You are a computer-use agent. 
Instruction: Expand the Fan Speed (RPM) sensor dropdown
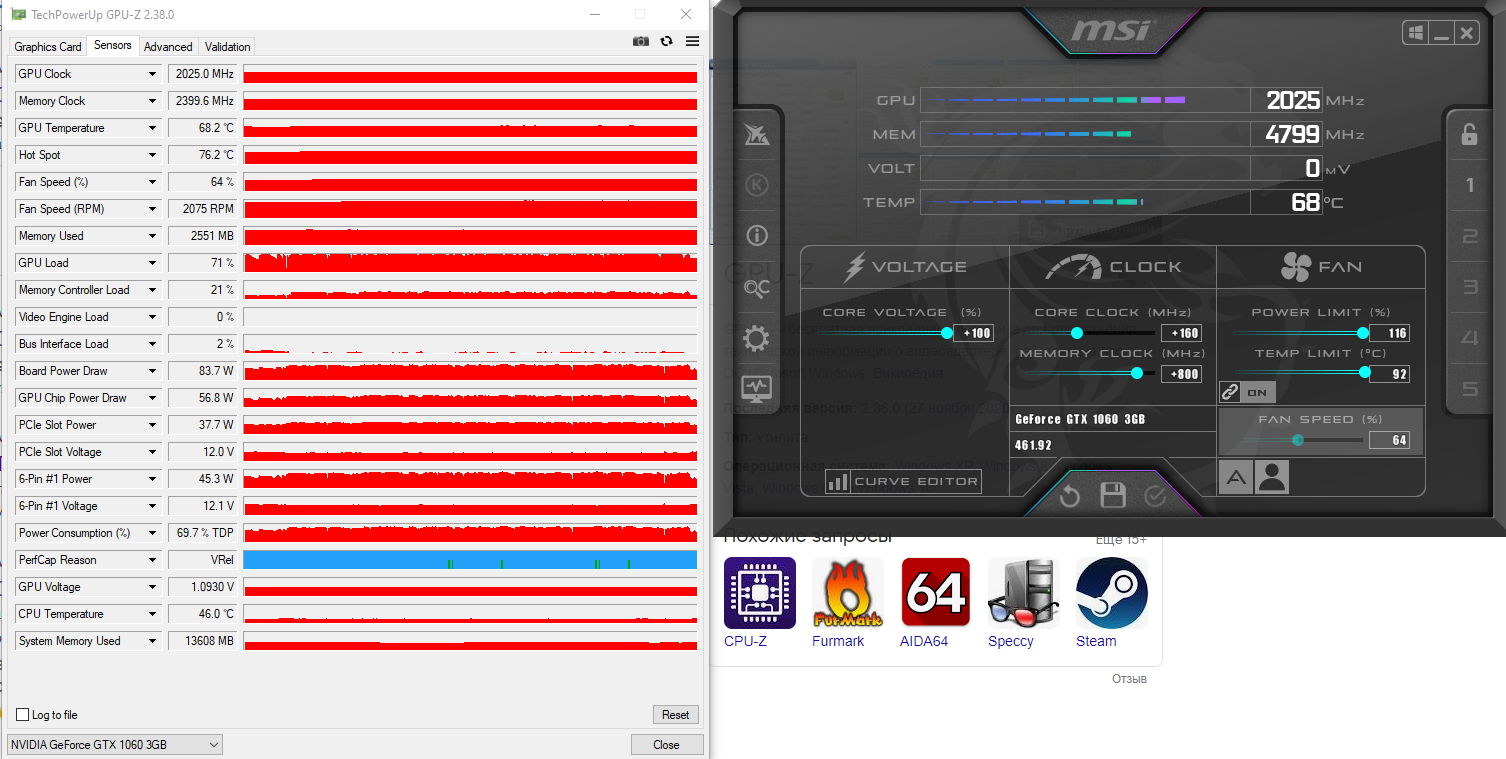pyautogui.click(x=153, y=209)
